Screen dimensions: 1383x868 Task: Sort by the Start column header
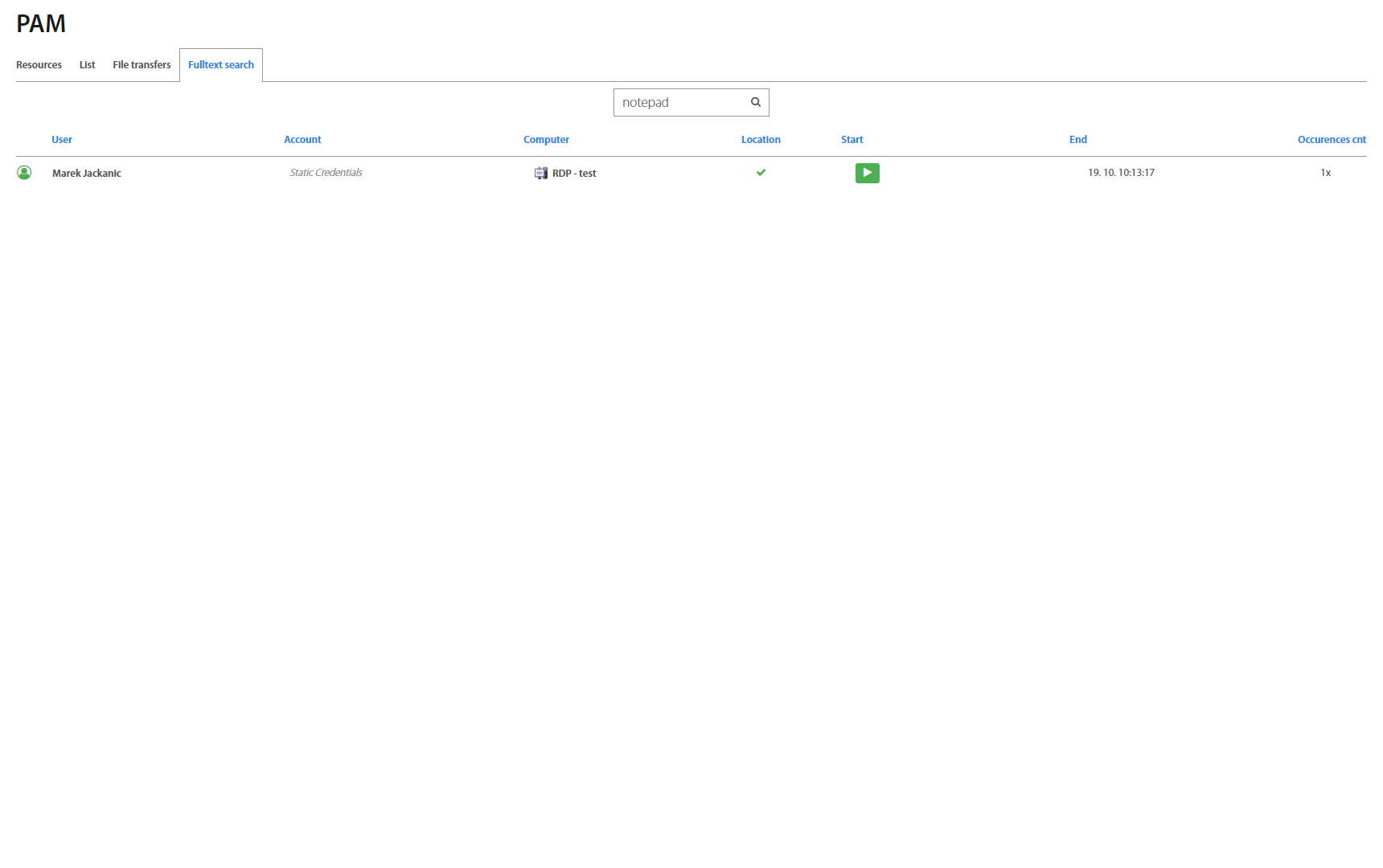click(852, 140)
